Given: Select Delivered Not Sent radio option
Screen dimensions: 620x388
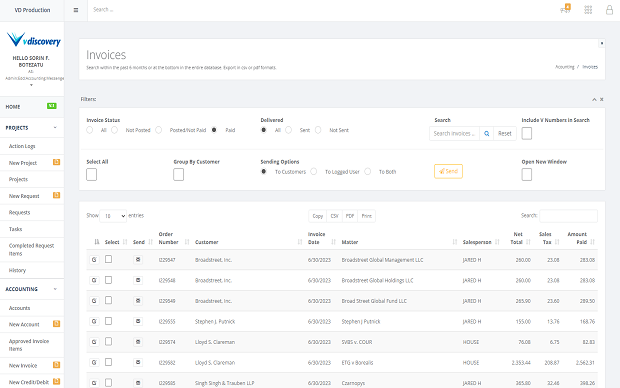Looking at the screenshot, I should tap(318, 130).
